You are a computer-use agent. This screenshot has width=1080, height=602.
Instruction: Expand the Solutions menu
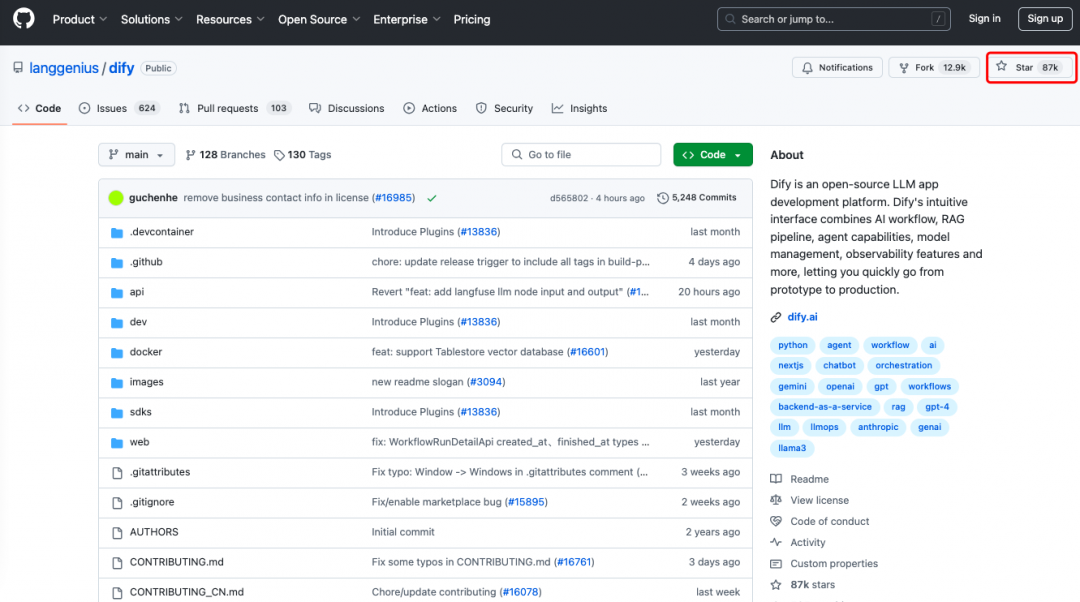point(152,19)
